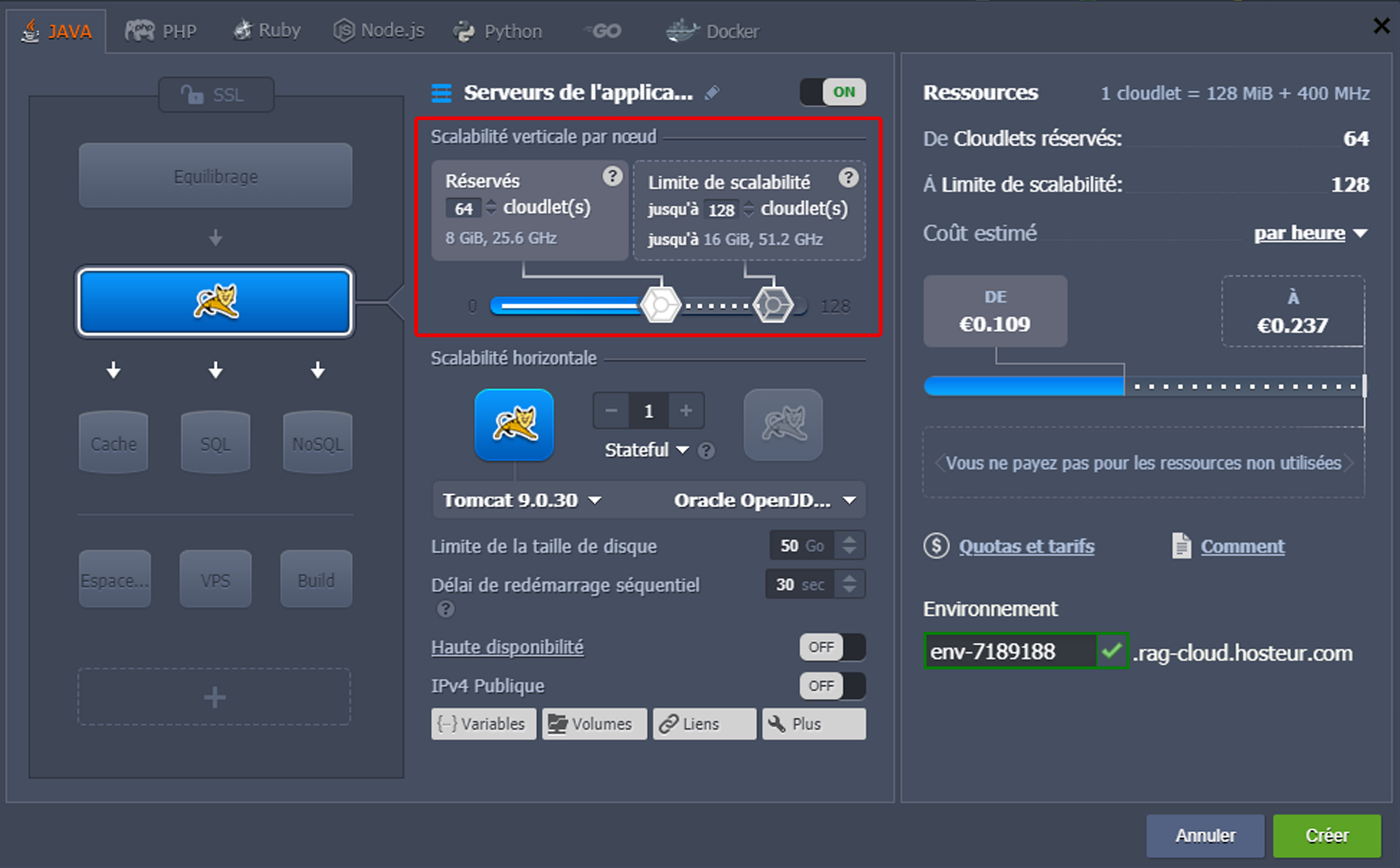Add the SQL database node
This screenshot has width=1400, height=868.
click(x=215, y=443)
